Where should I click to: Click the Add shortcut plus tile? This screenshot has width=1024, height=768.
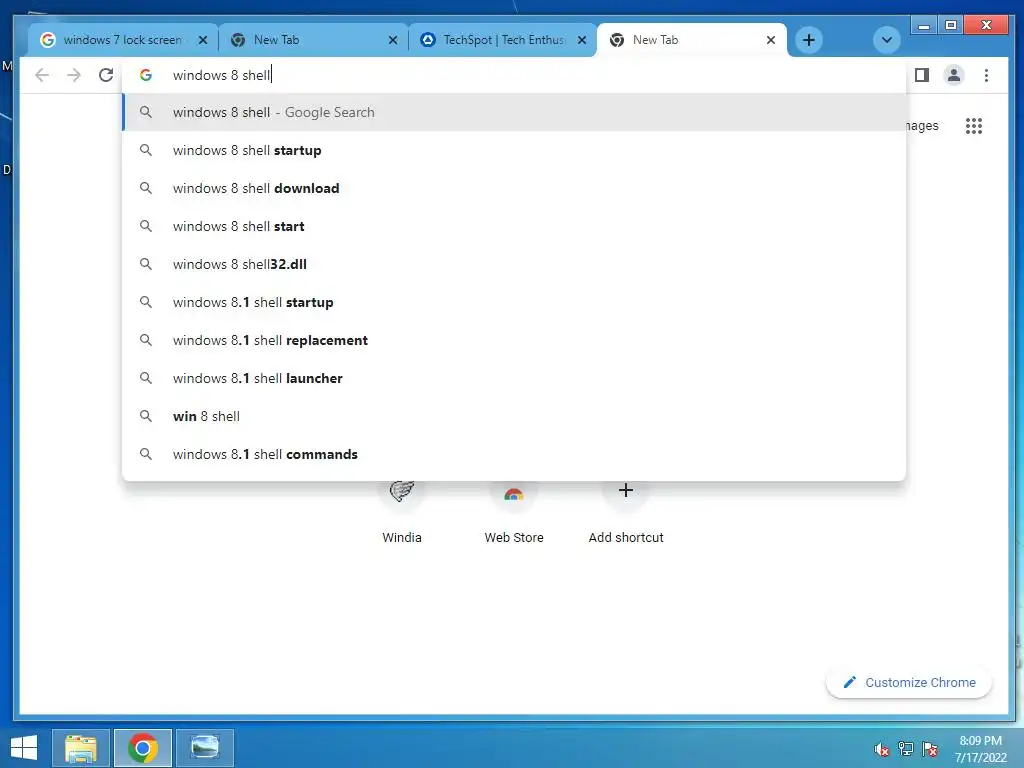[x=626, y=513]
